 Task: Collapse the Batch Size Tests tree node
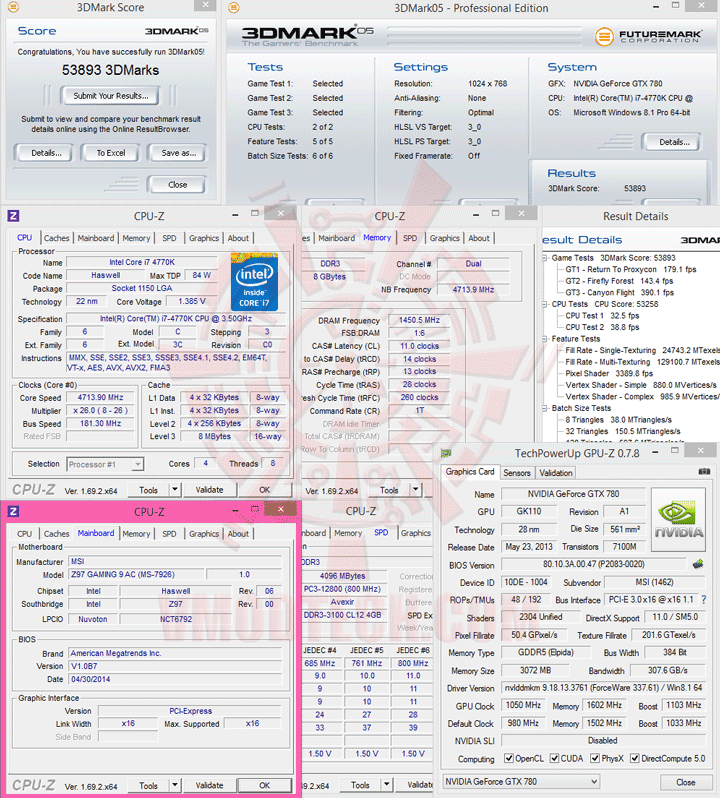pos(545,408)
